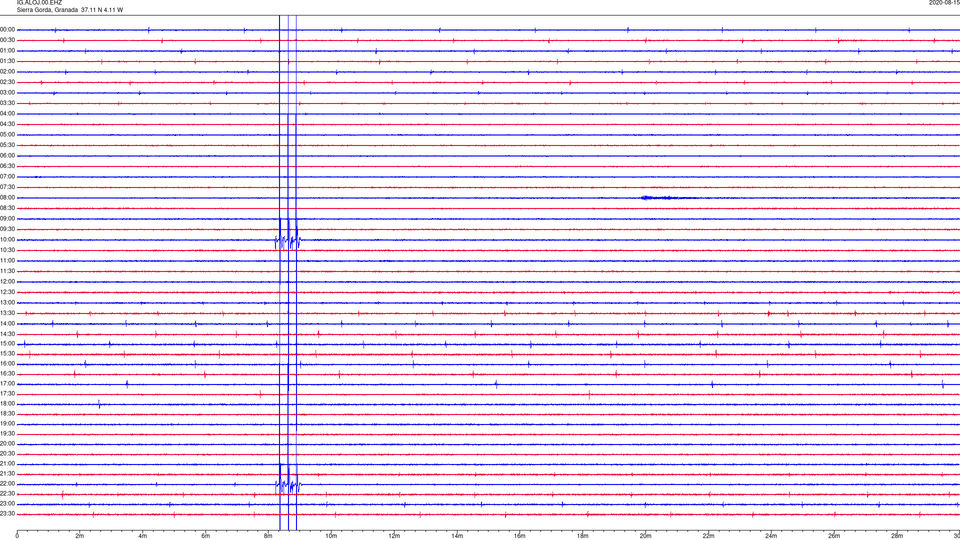This screenshot has width=960, height=540.
Task: Click the 16m tick label on time axis
Action: (x=520, y=536)
